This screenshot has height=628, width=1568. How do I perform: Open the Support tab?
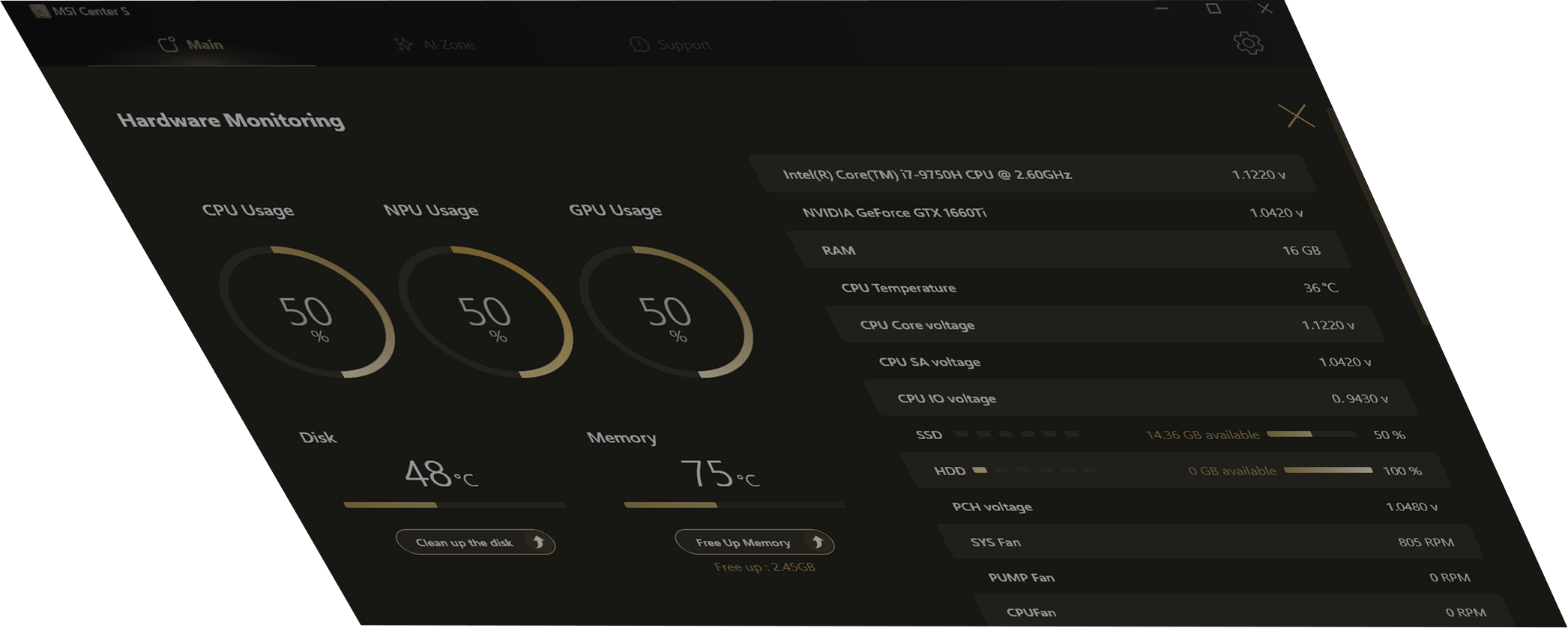pyautogui.click(x=670, y=45)
